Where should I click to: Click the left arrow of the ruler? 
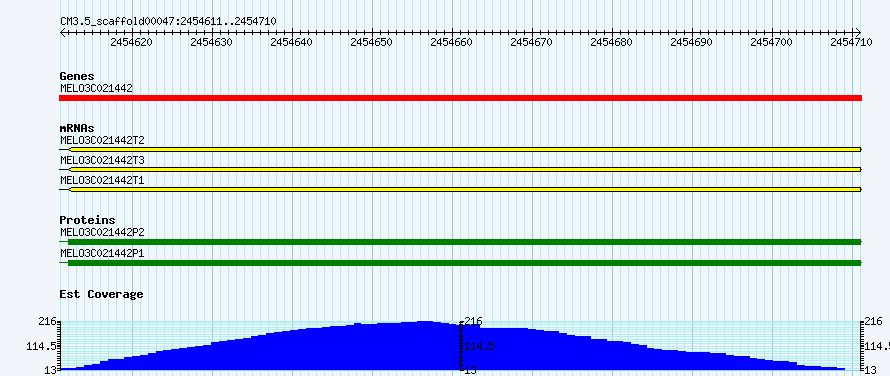pyautogui.click(x=62, y=32)
